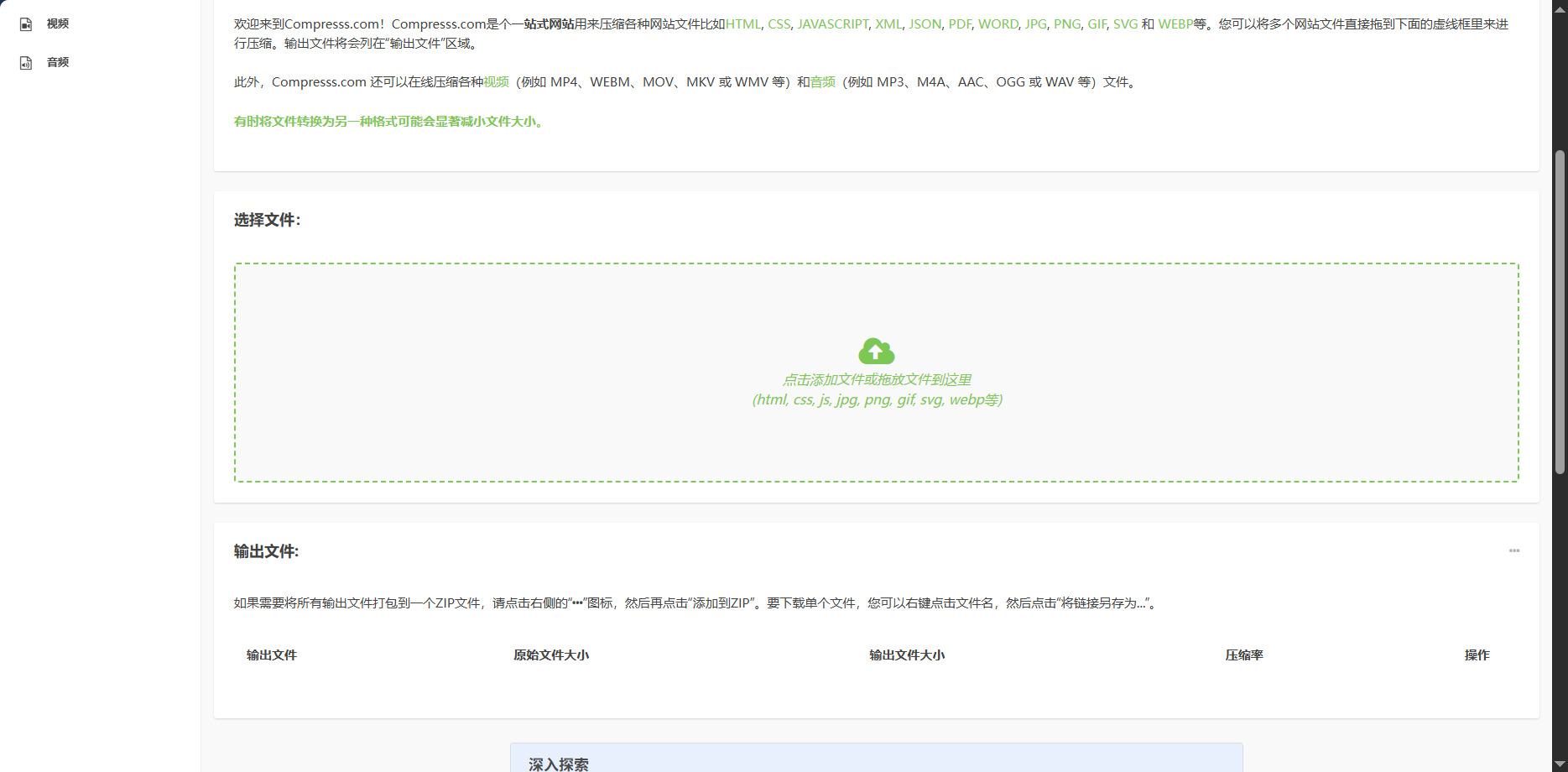The width and height of the screenshot is (1568, 772).
Task: Open the XML compression link
Action: 888,24
